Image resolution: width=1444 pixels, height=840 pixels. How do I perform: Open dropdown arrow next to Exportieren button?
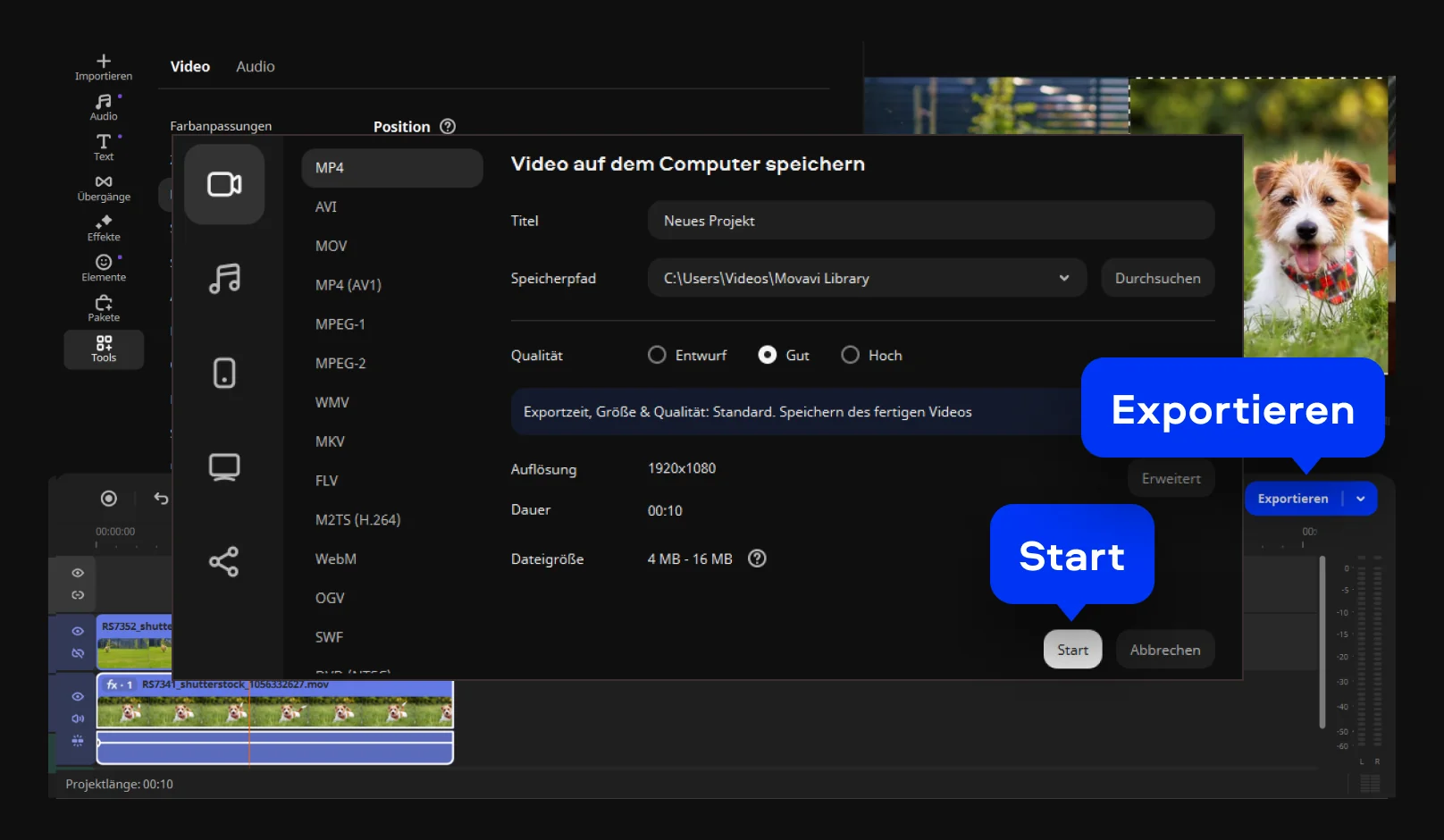point(1361,499)
